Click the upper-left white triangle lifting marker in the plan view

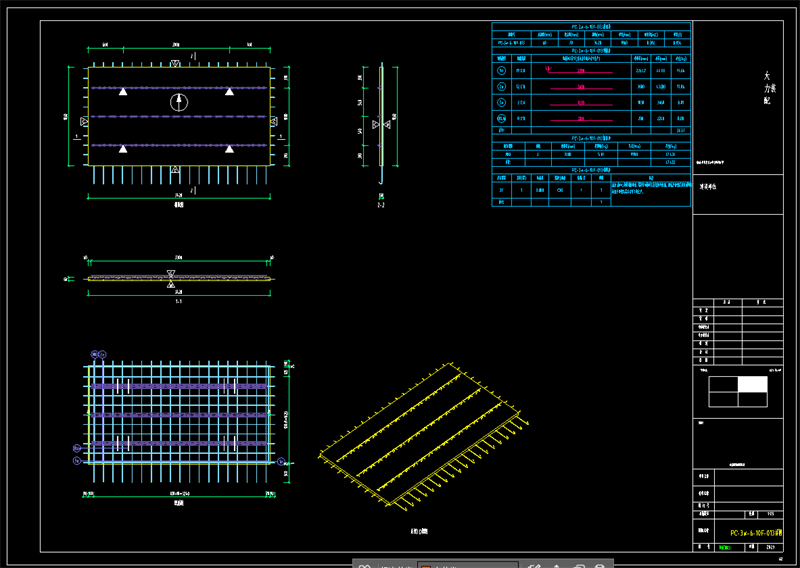[x=123, y=91]
